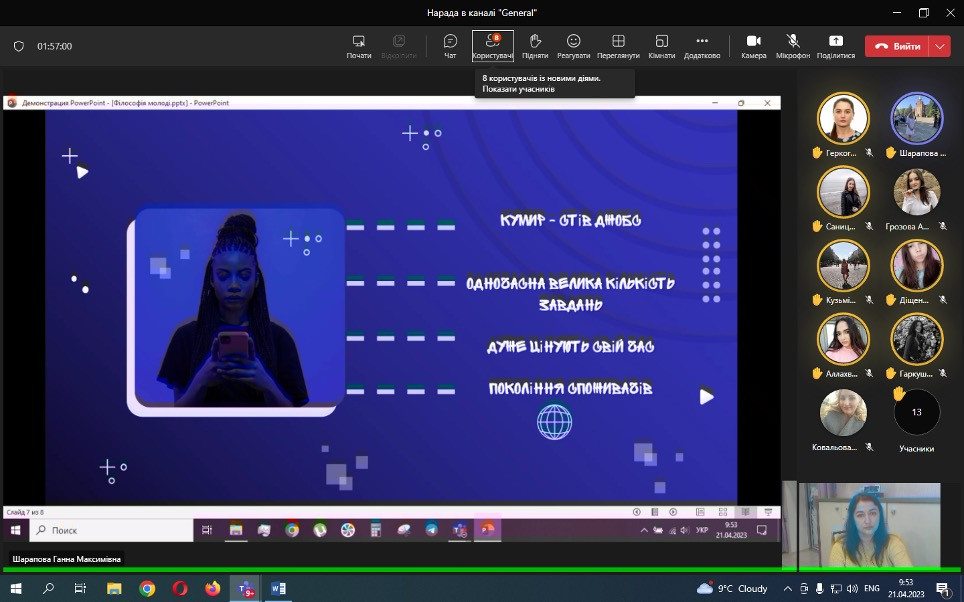Click the microphone-in-use tray icon
Viewport: 964px width, 602px height.
click(x=820, y=588)
